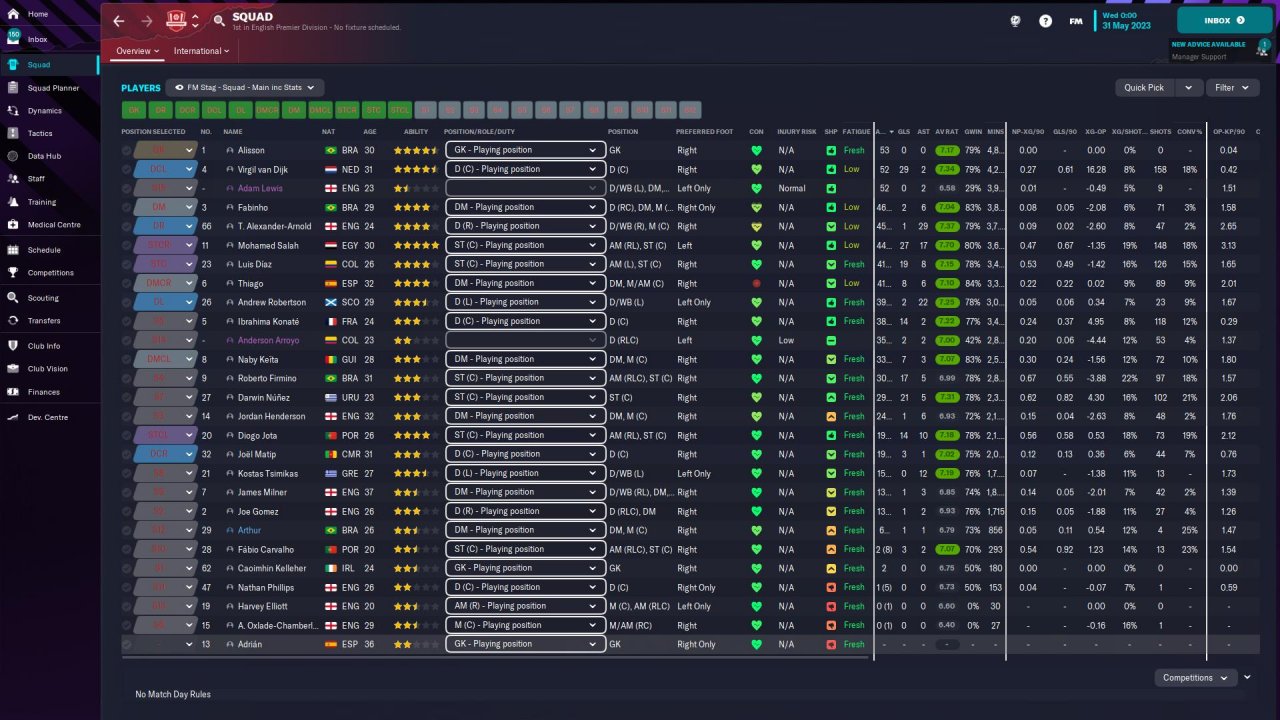Open T. Alexander-Arnold's player profile
The width and height of the screenshot is (1280, 720).
point(274,226)
